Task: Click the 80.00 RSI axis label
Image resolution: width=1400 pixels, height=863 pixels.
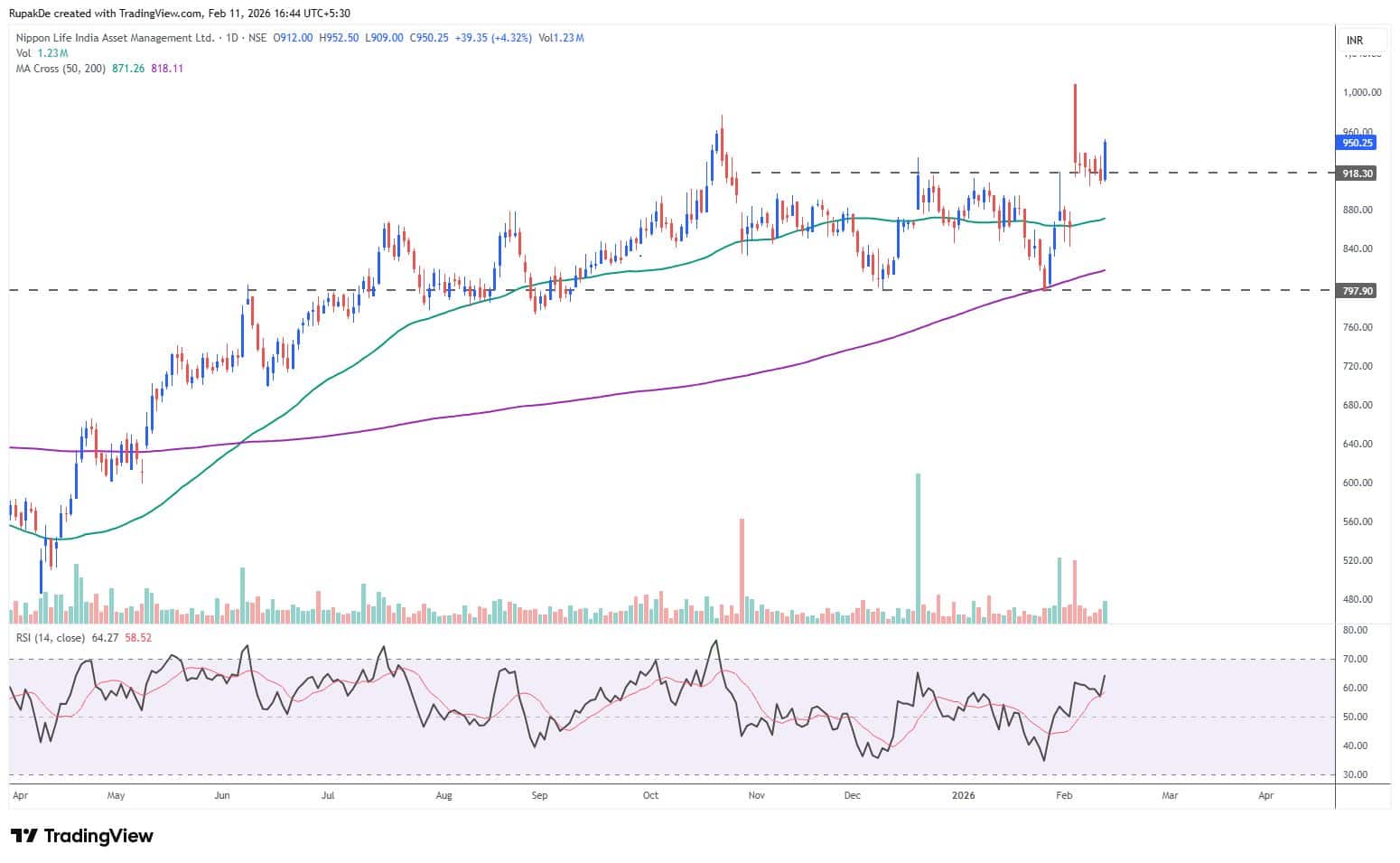Action: click(x=1355, y=630)
